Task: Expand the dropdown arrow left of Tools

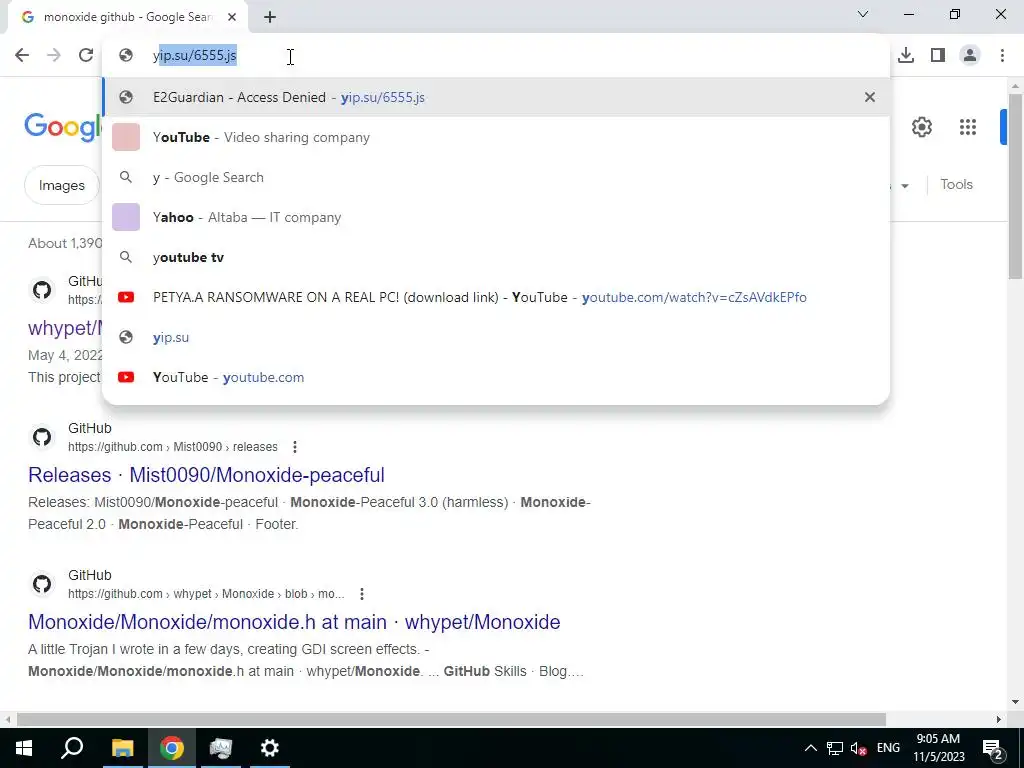Action: [905, 186]
